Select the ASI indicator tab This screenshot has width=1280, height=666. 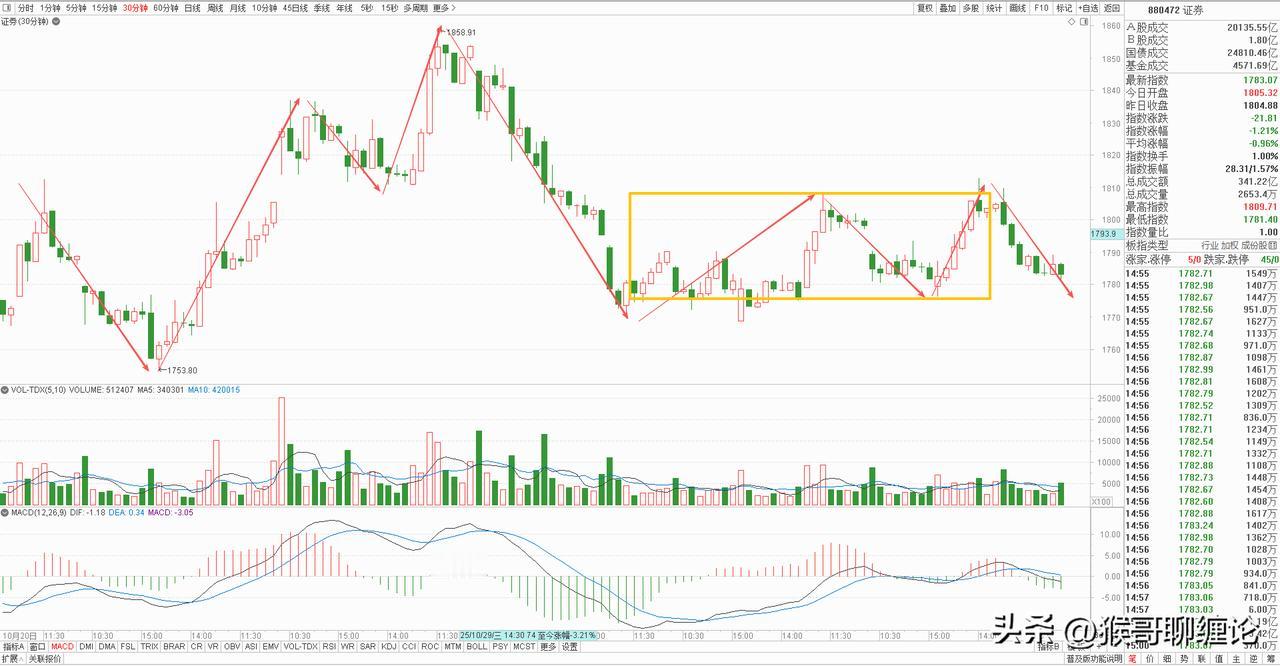click(x=252, y=647)
